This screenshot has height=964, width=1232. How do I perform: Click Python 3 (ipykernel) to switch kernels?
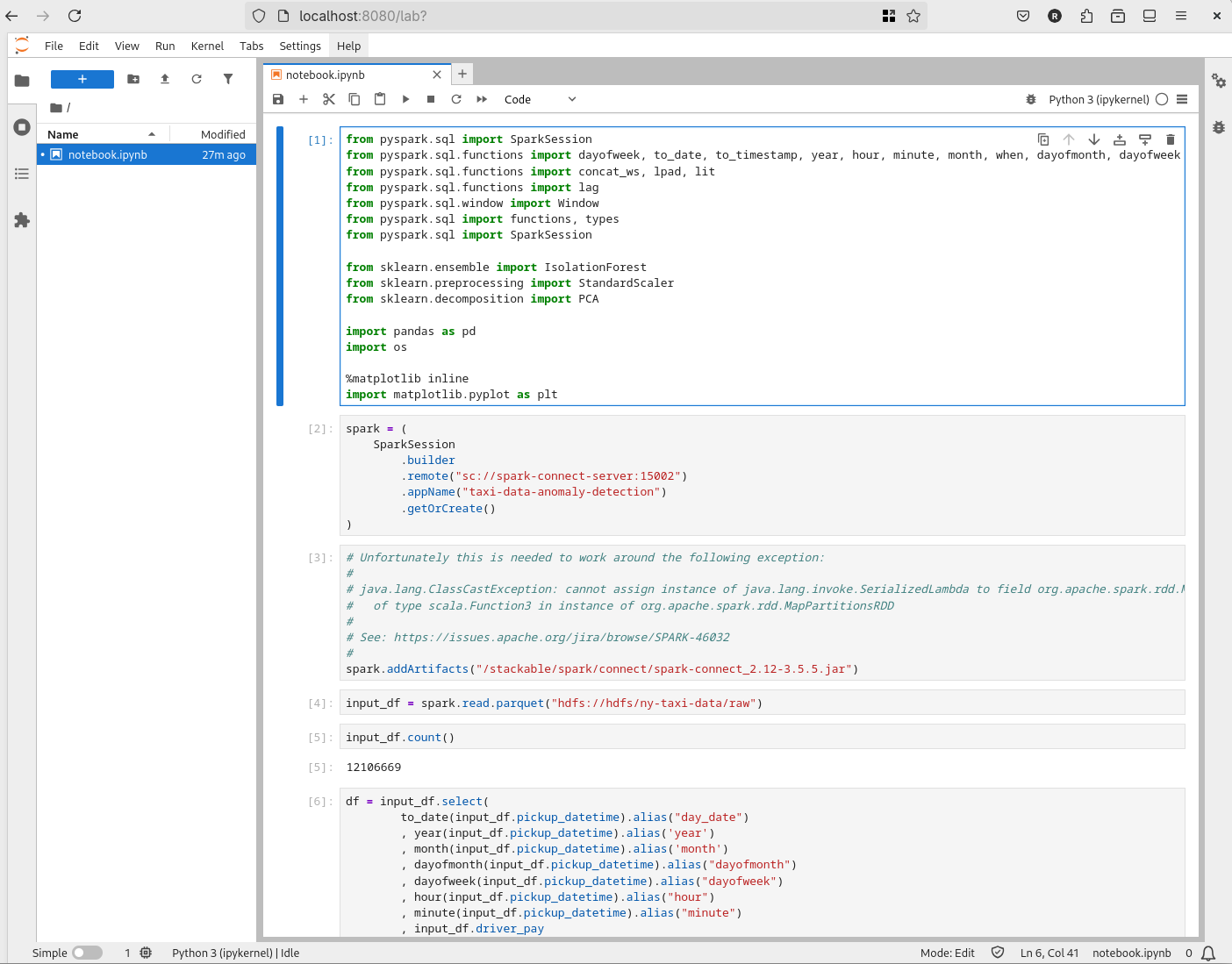(1099, 99)
